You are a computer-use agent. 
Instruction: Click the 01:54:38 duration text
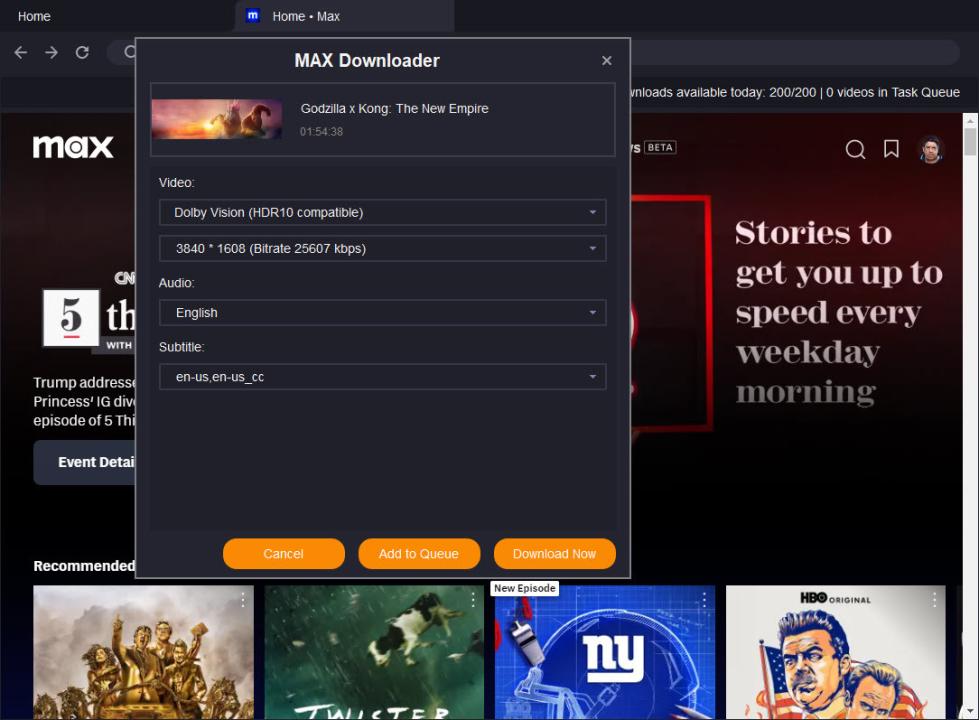321,132
